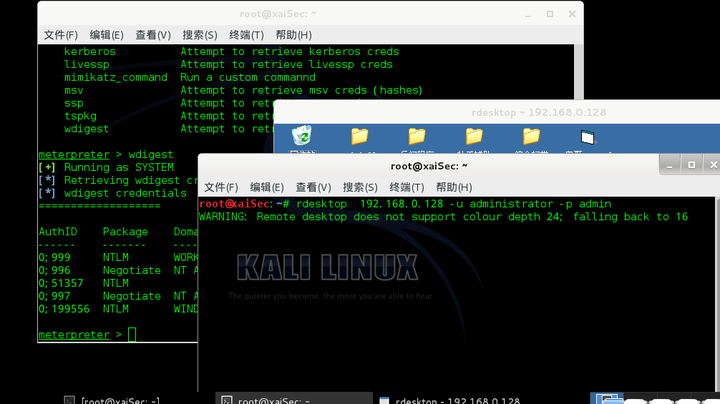Click 'msv' command name

coord(73,90)
